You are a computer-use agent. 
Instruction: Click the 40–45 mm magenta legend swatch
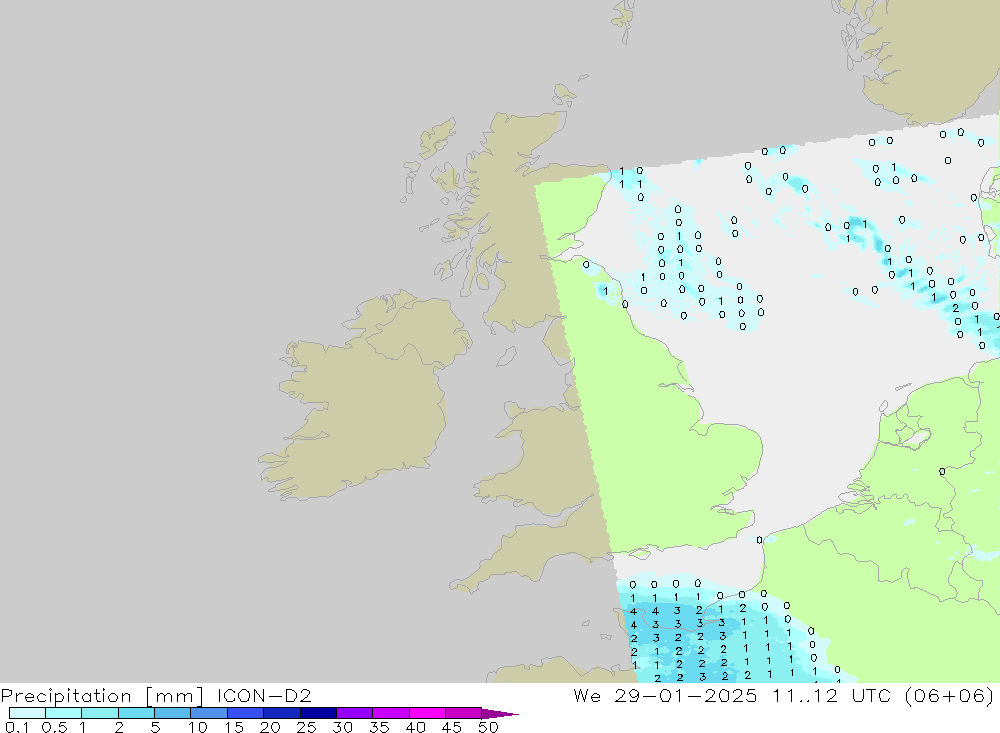427,713
